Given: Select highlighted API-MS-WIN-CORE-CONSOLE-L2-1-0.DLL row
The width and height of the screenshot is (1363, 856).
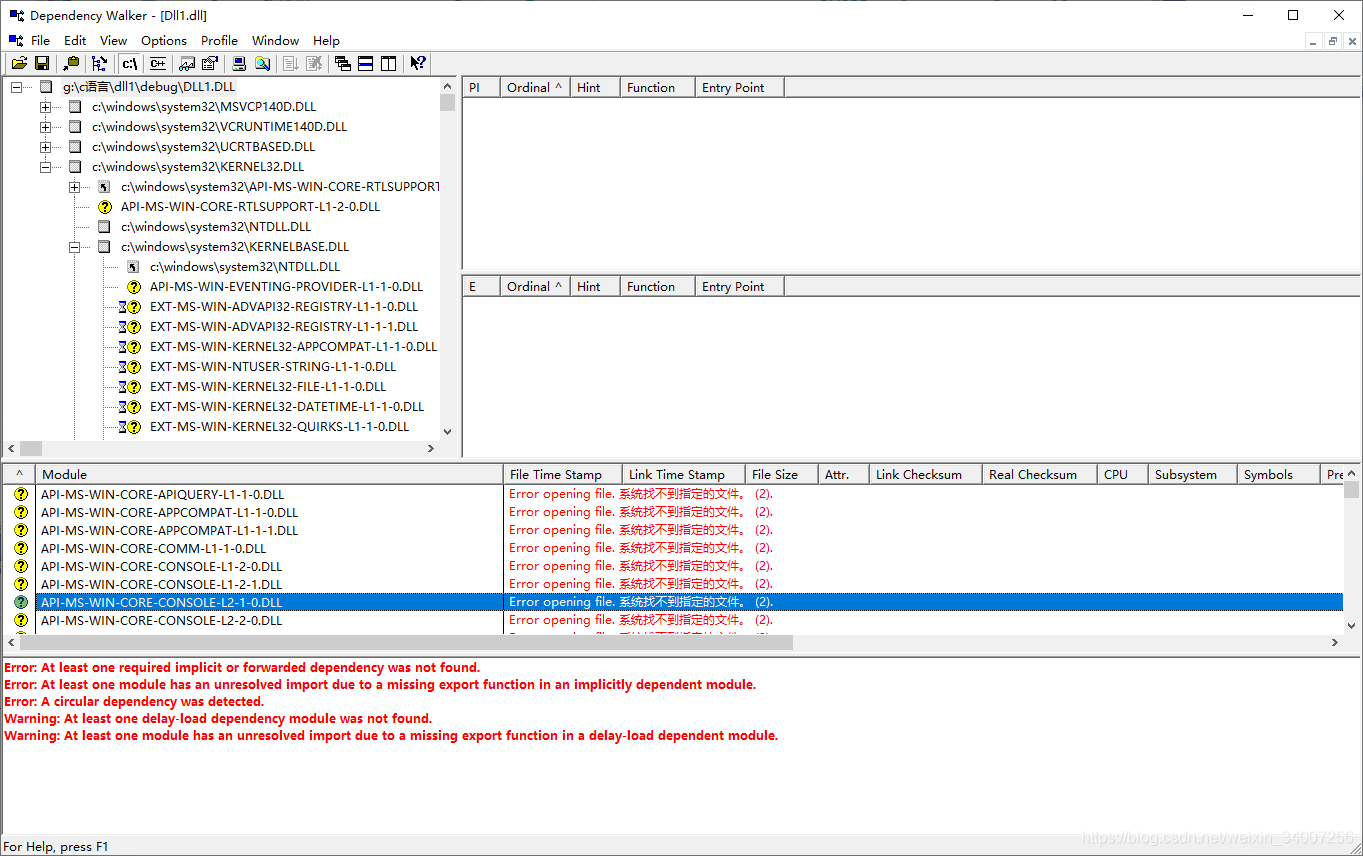Looking at the screenshot, I should click(689, 602).
